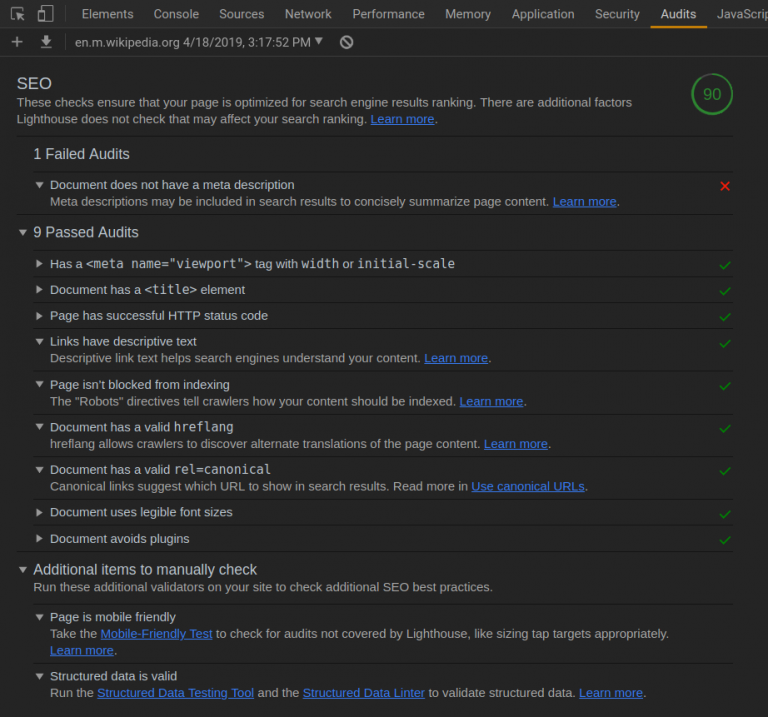768x717 pixels.
Task: Expand the Document avoids plugins audit
Action: click(40, 539)
